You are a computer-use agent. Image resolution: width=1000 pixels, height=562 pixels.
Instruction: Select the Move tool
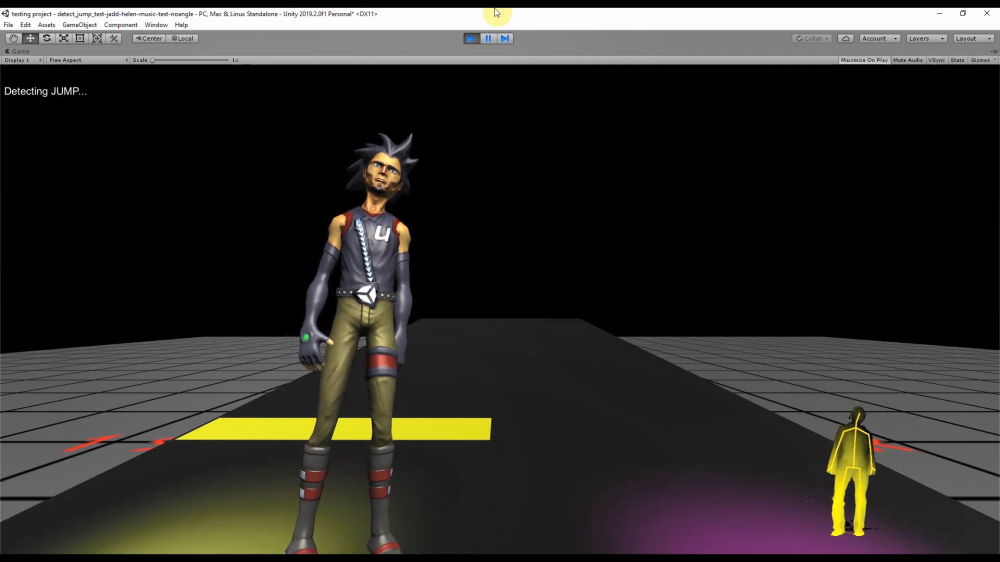click(30, 38)
